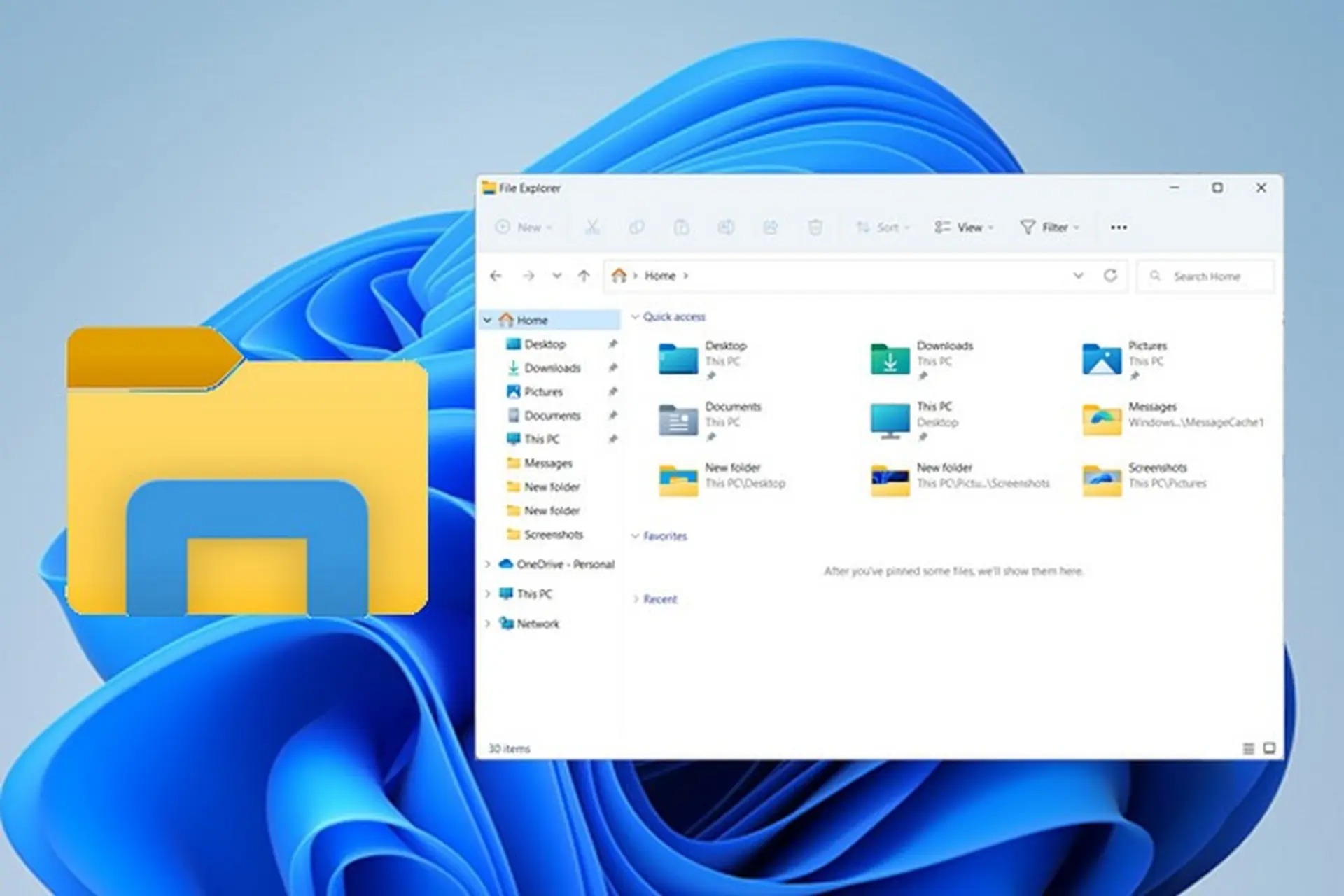Viewport: 1344px width, 896px height.
Task: Open the View dropdown menu
Action: click(x=963, y=227)
